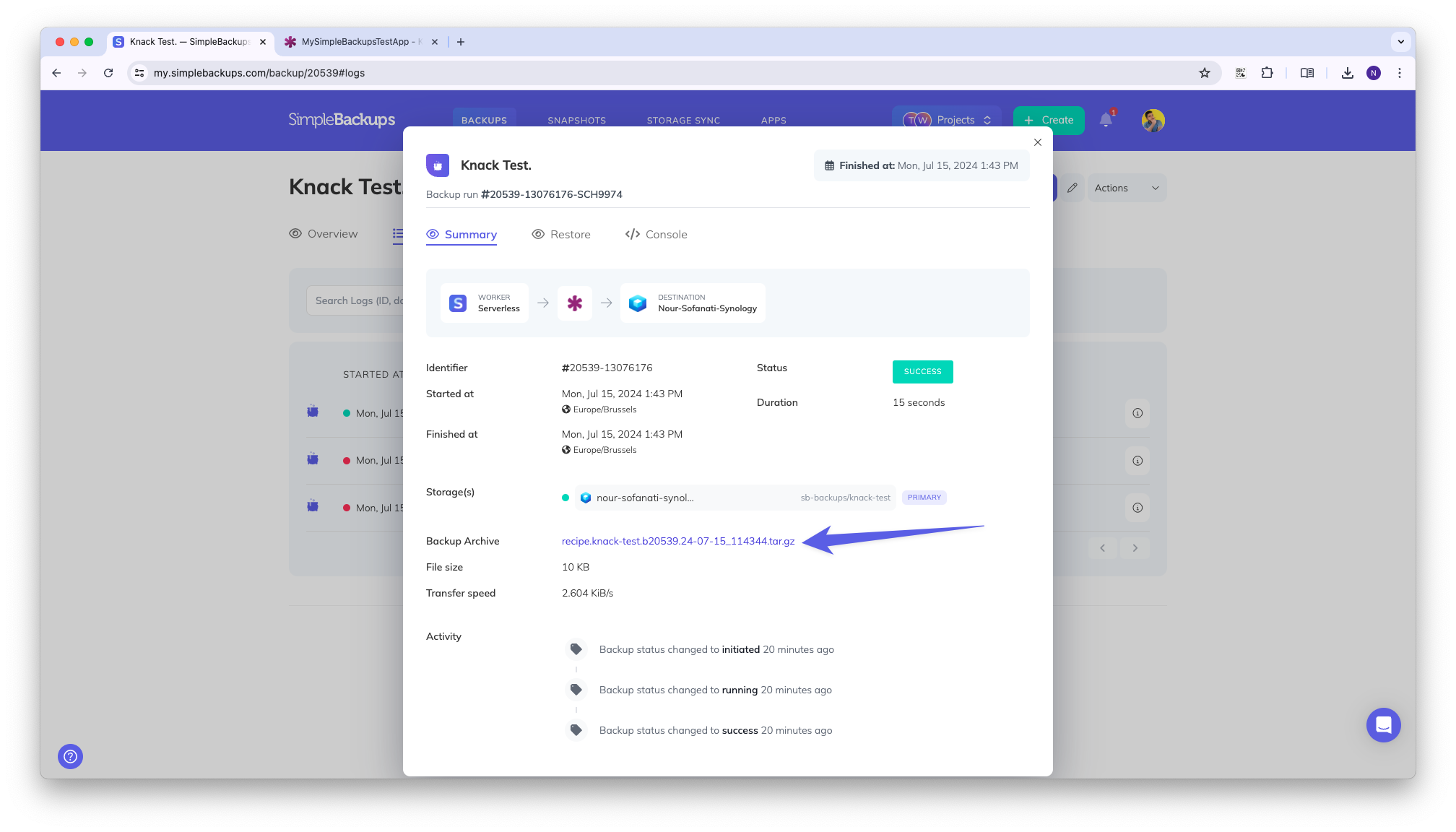Viewport: 1456px width, 832px height.
Task: Click the green Create button
Action: (1049, 120)
